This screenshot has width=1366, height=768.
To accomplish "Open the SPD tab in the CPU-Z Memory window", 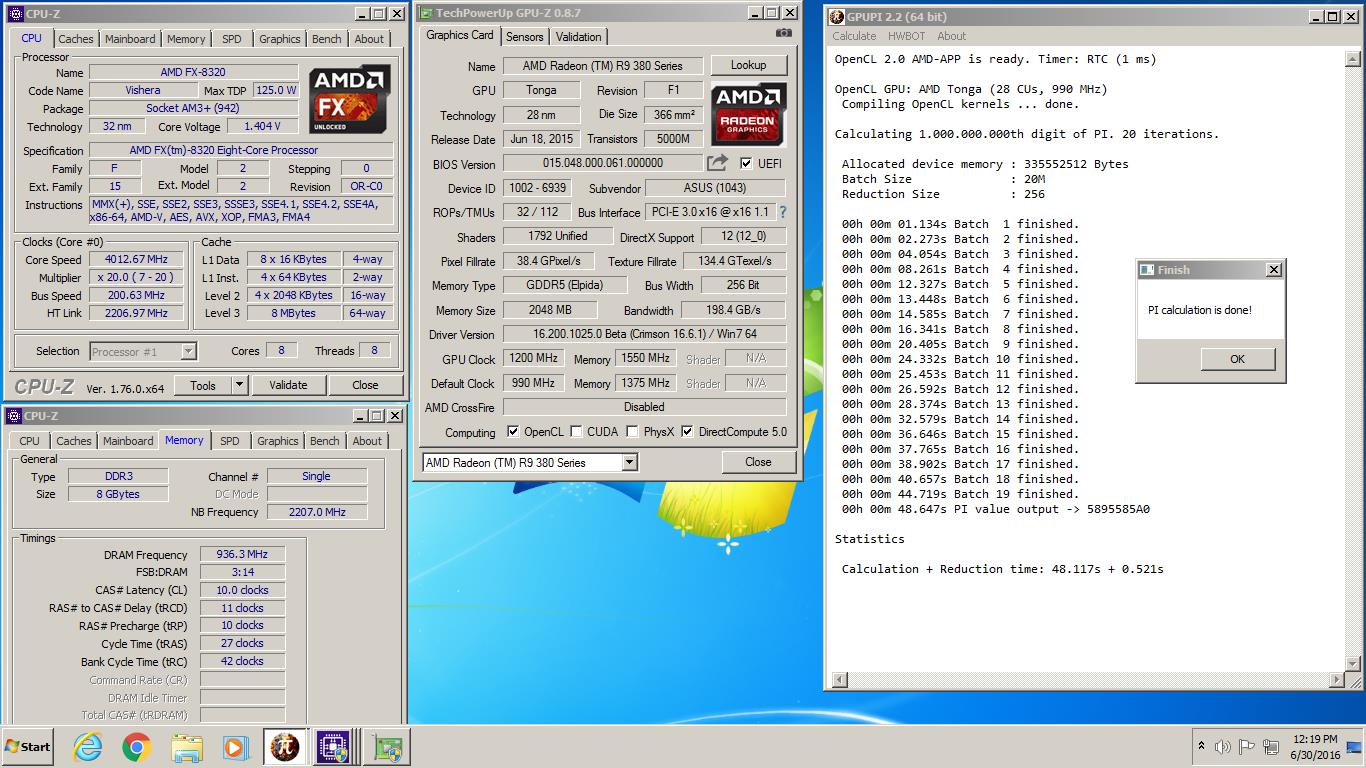I will (229, 441).
